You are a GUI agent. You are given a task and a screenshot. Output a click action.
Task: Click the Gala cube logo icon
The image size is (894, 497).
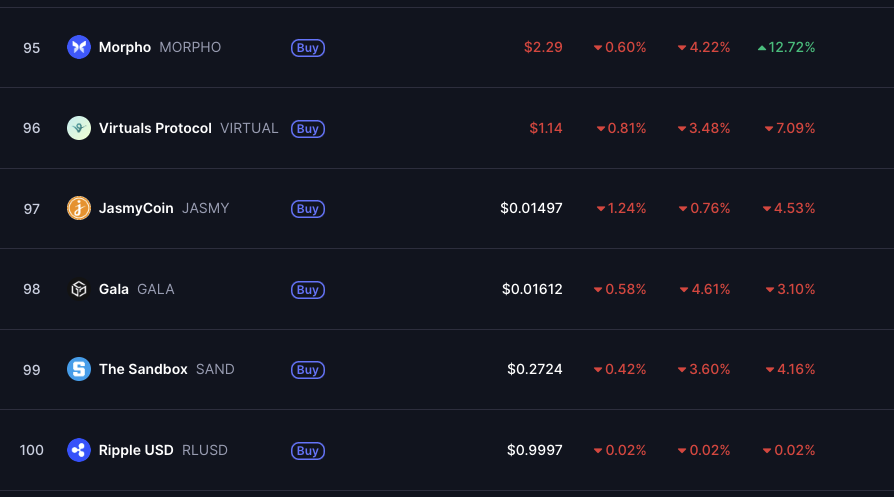[x=79, y=289]
